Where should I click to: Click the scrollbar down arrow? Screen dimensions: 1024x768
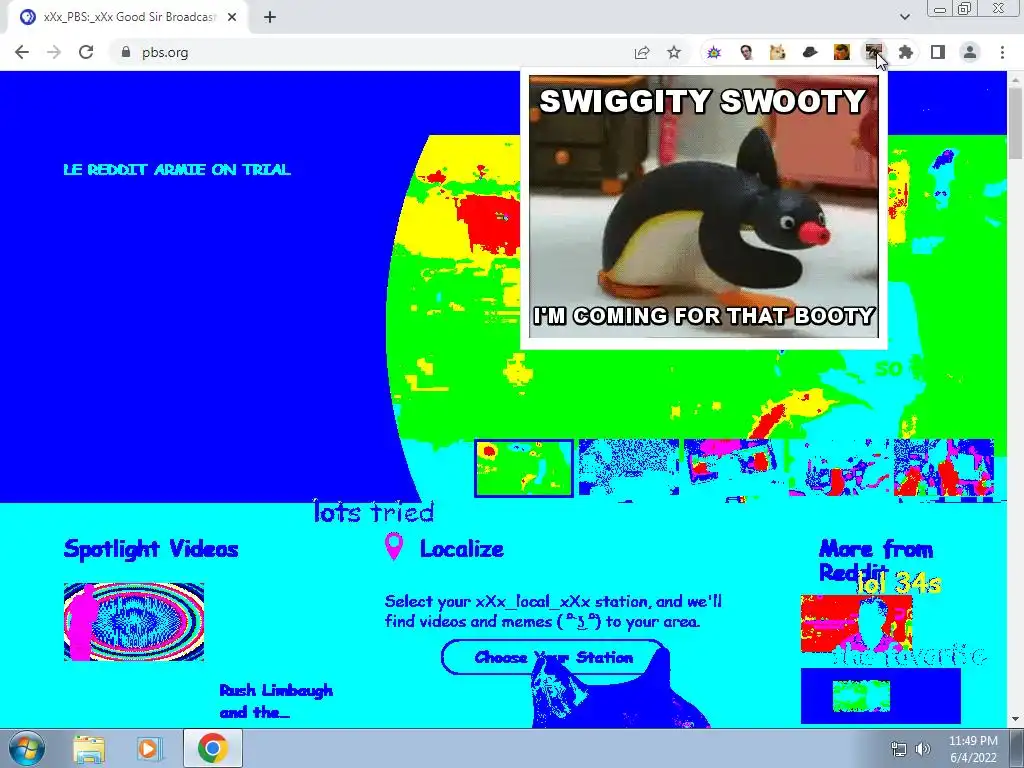[1015, 719]
